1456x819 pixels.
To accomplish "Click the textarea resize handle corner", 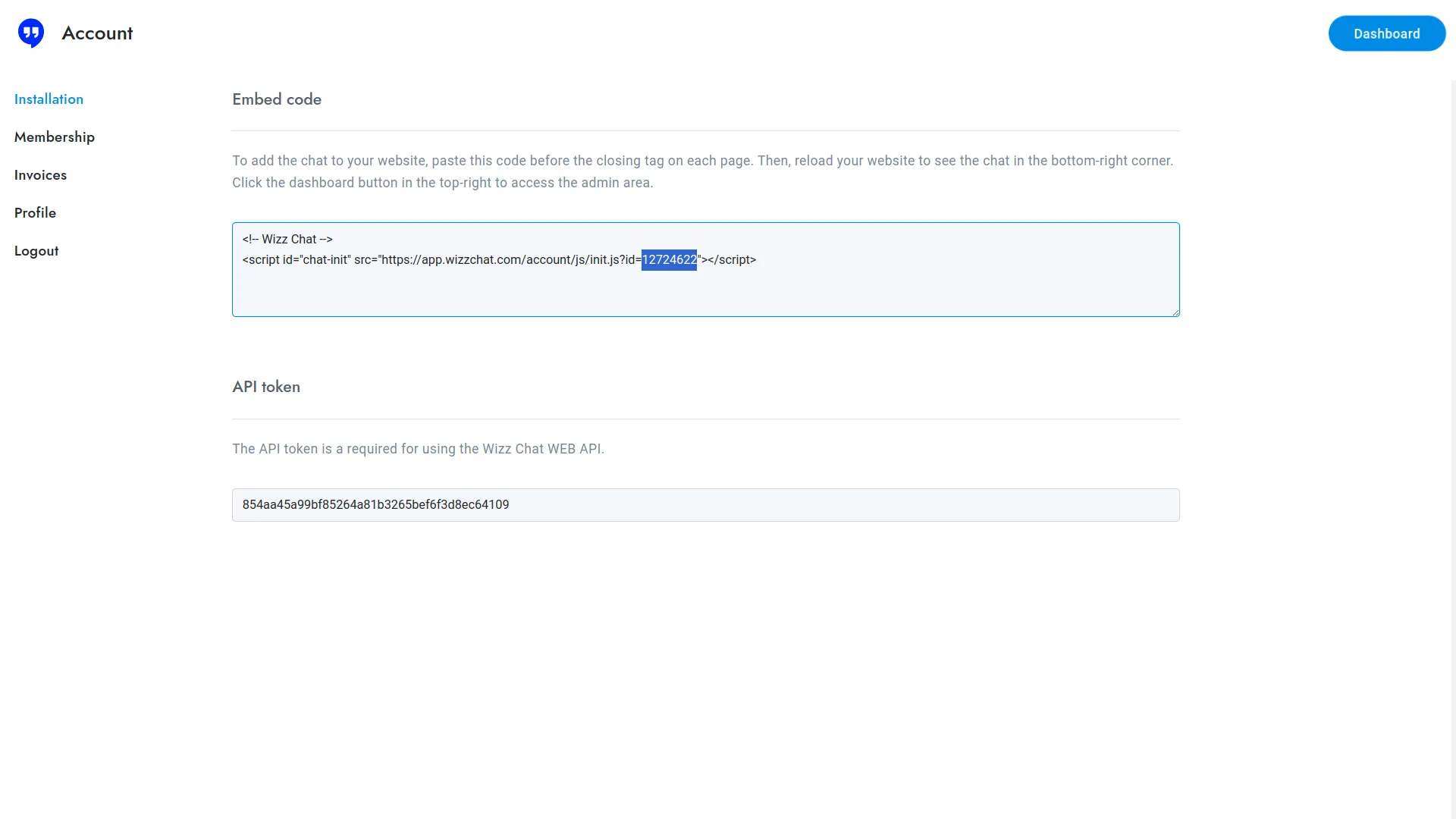I will coord(1175,312).
